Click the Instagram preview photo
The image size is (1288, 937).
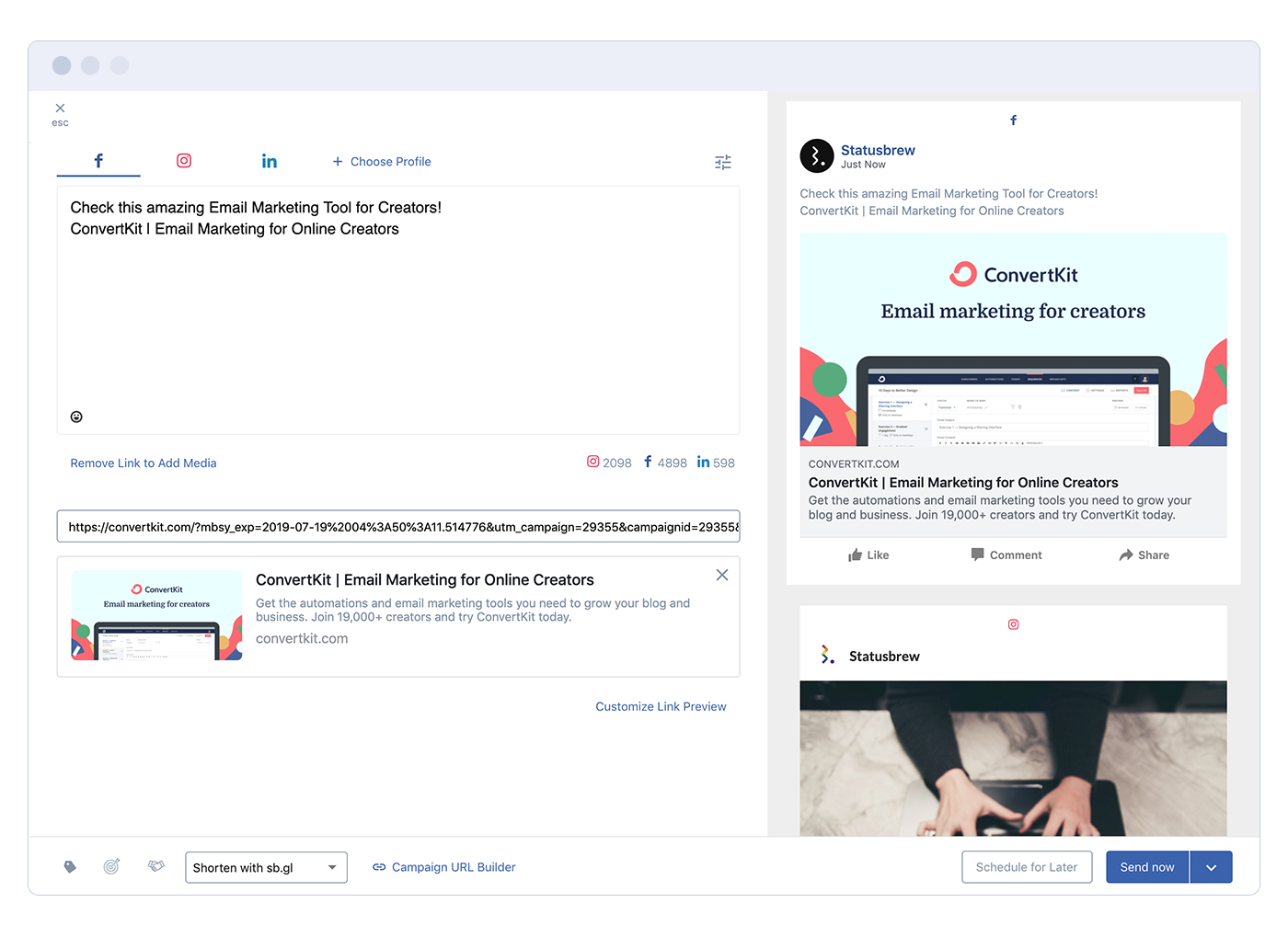[x=1013, y=759]
